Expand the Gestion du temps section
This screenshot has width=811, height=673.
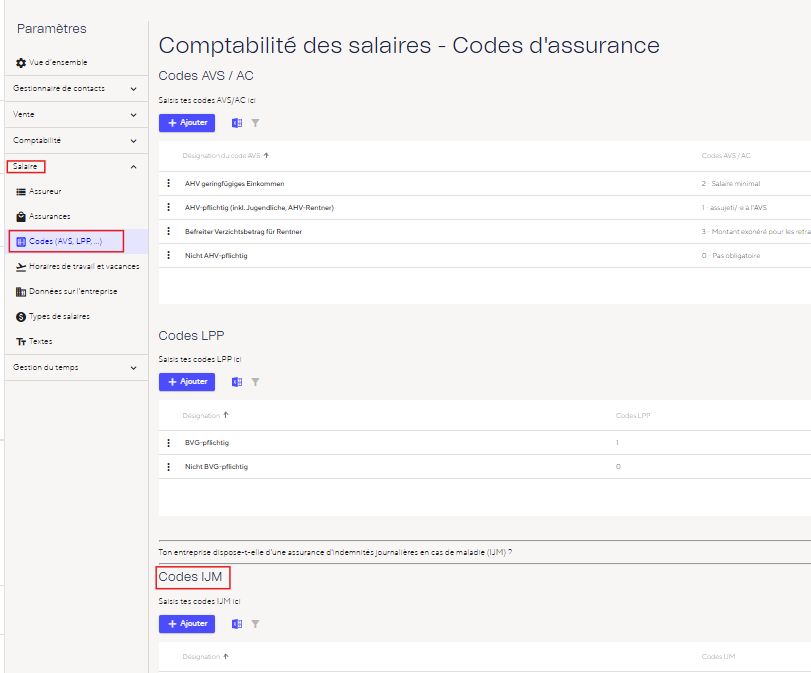(134, 368)
